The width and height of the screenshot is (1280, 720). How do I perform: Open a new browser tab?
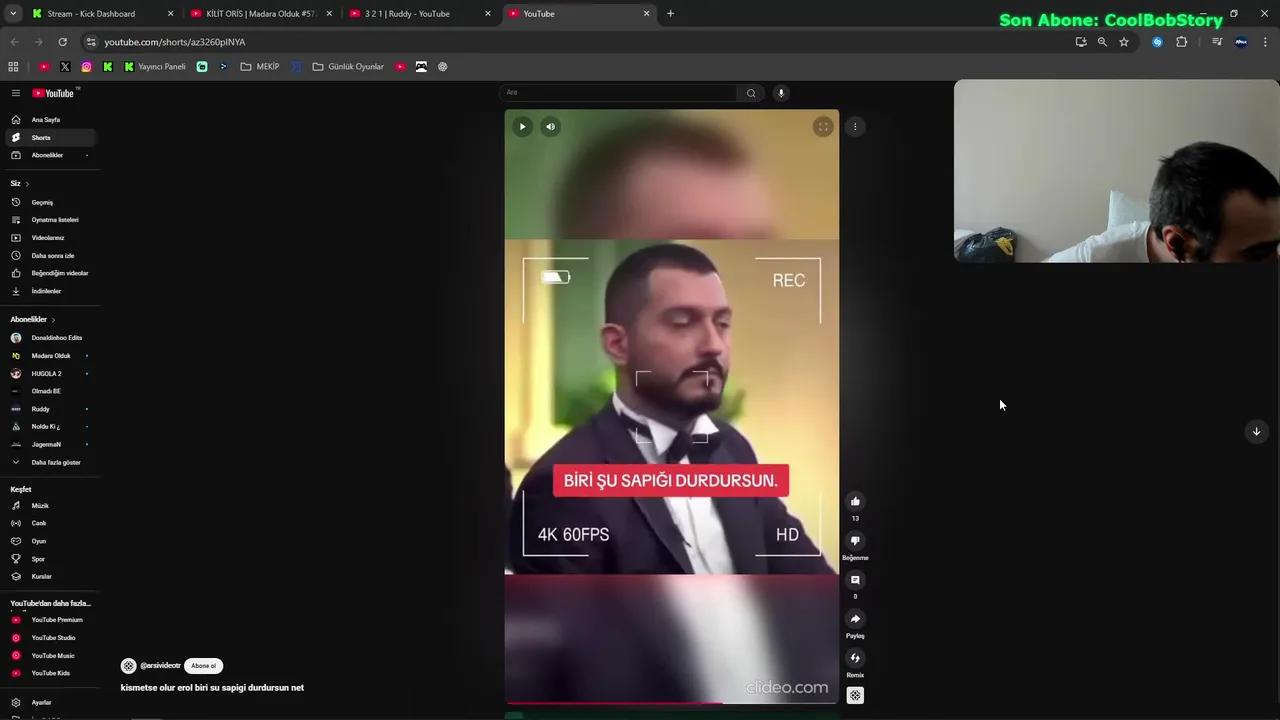pyautogui.click(x=670, y=14)
